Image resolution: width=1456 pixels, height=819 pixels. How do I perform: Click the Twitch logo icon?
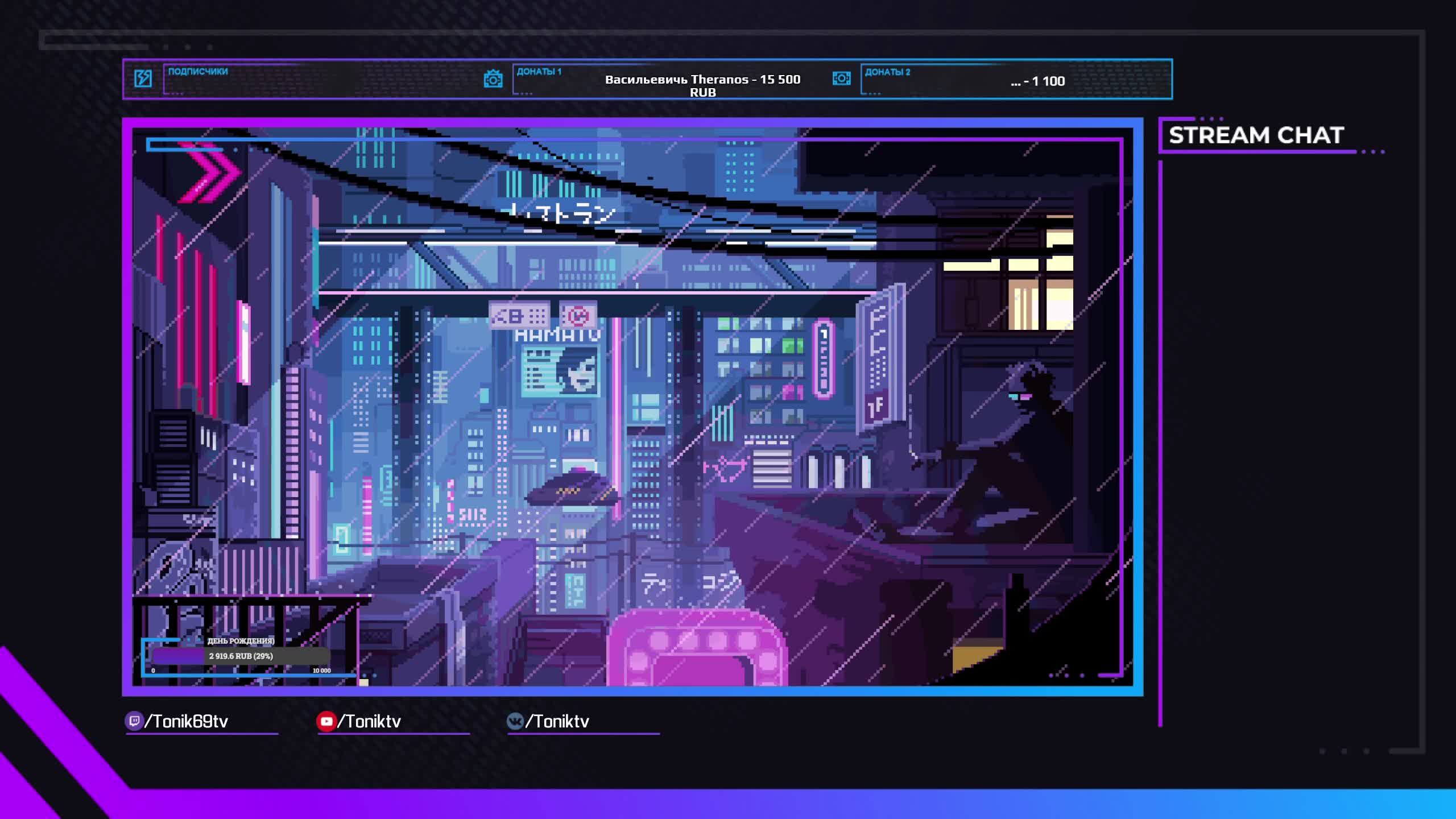(134, 721)
